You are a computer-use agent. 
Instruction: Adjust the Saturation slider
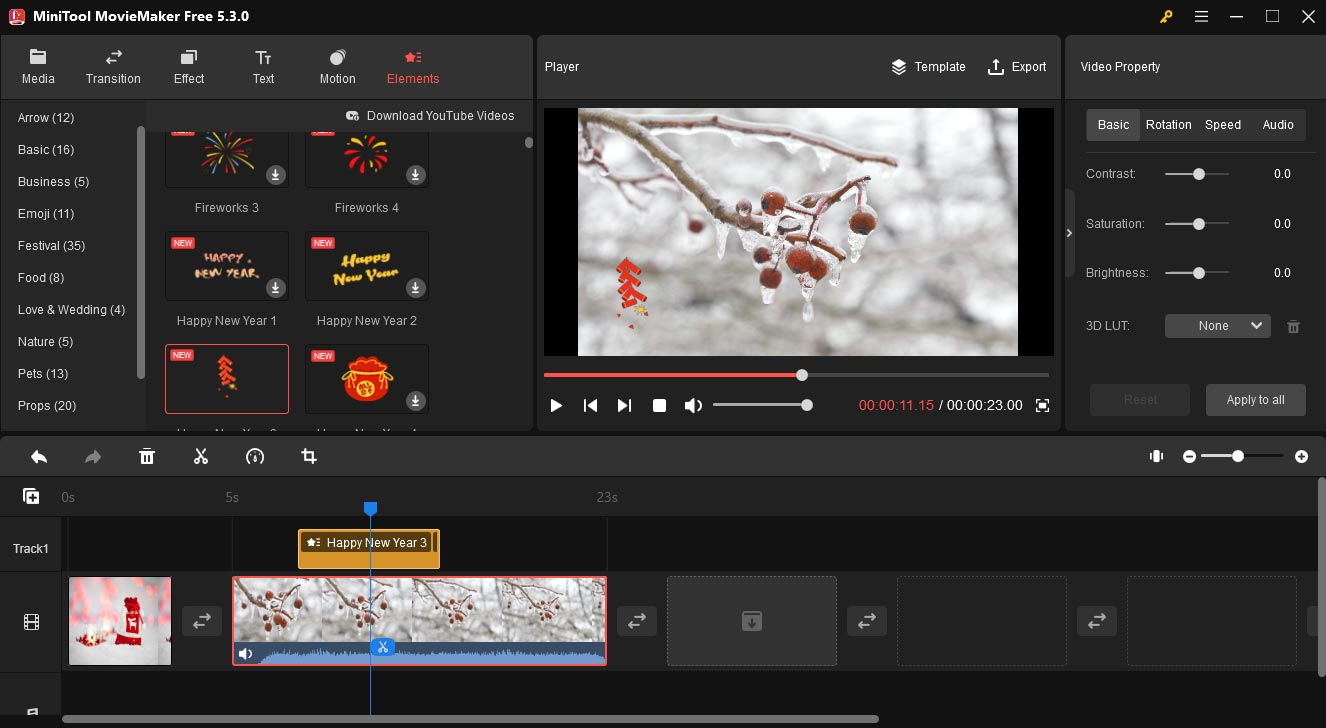click(1197, 224)
